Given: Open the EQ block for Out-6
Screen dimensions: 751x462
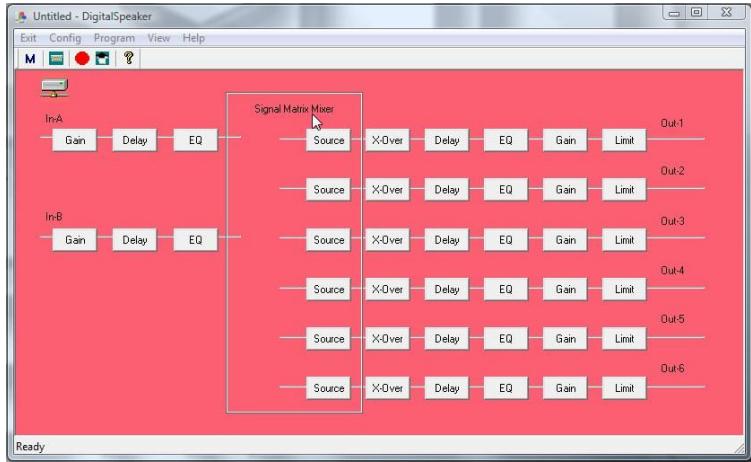Looking at the screenshot, I should pyautogui.click(x=506, y=388).
